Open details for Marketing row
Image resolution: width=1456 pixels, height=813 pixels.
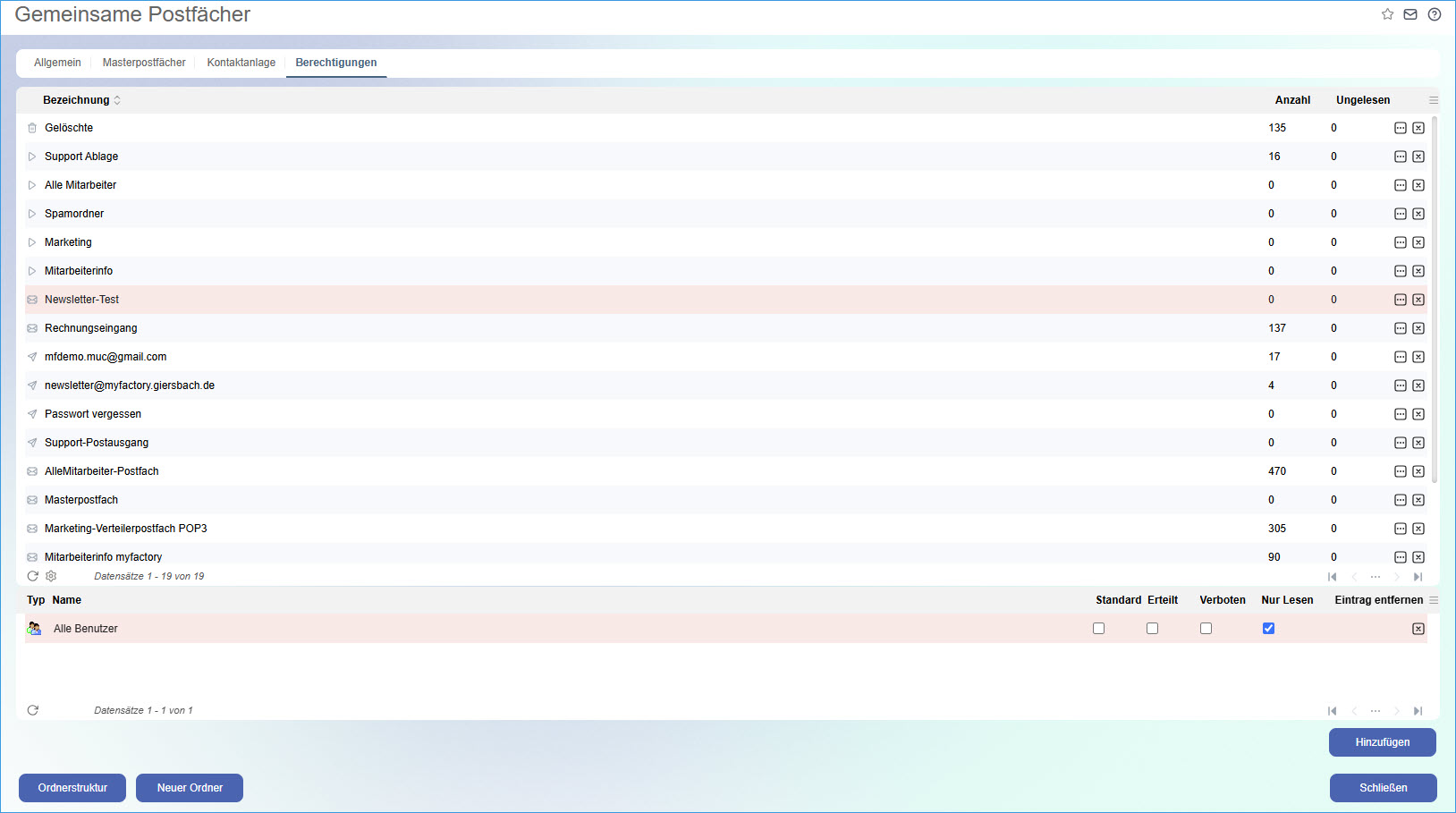[x=1401, y=242]
